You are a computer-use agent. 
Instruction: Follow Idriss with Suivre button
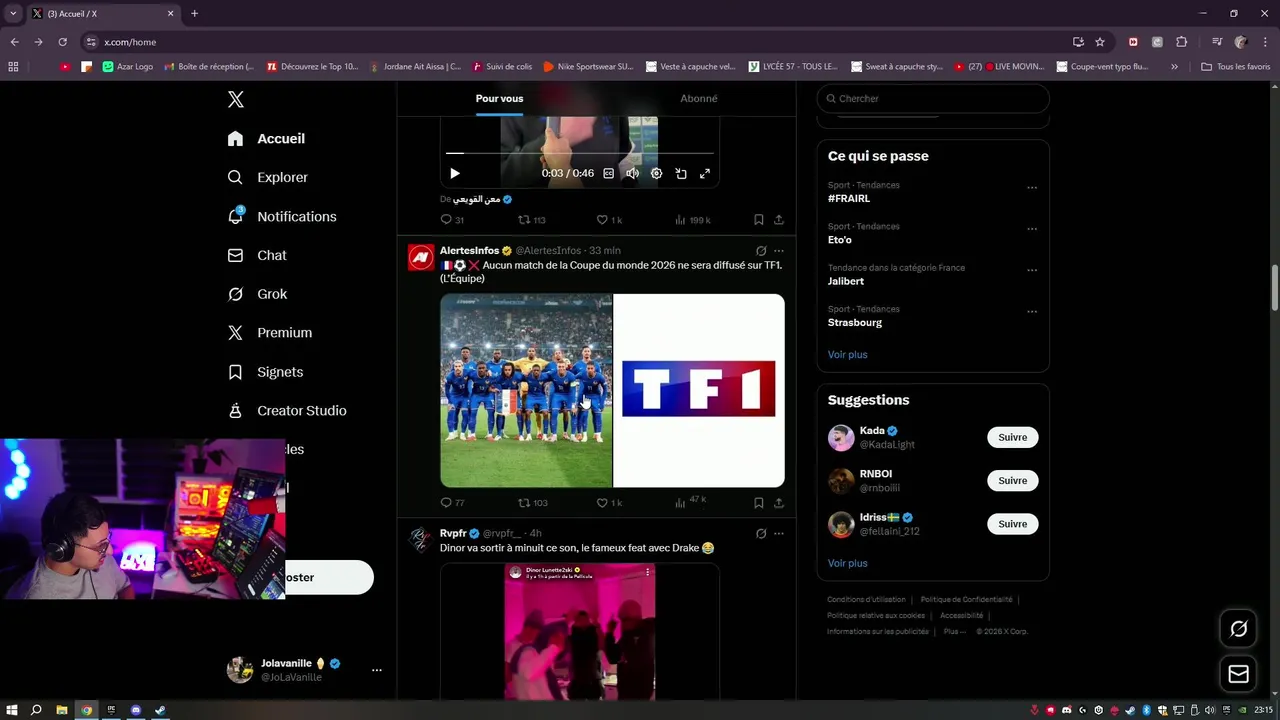[1013, 524]
